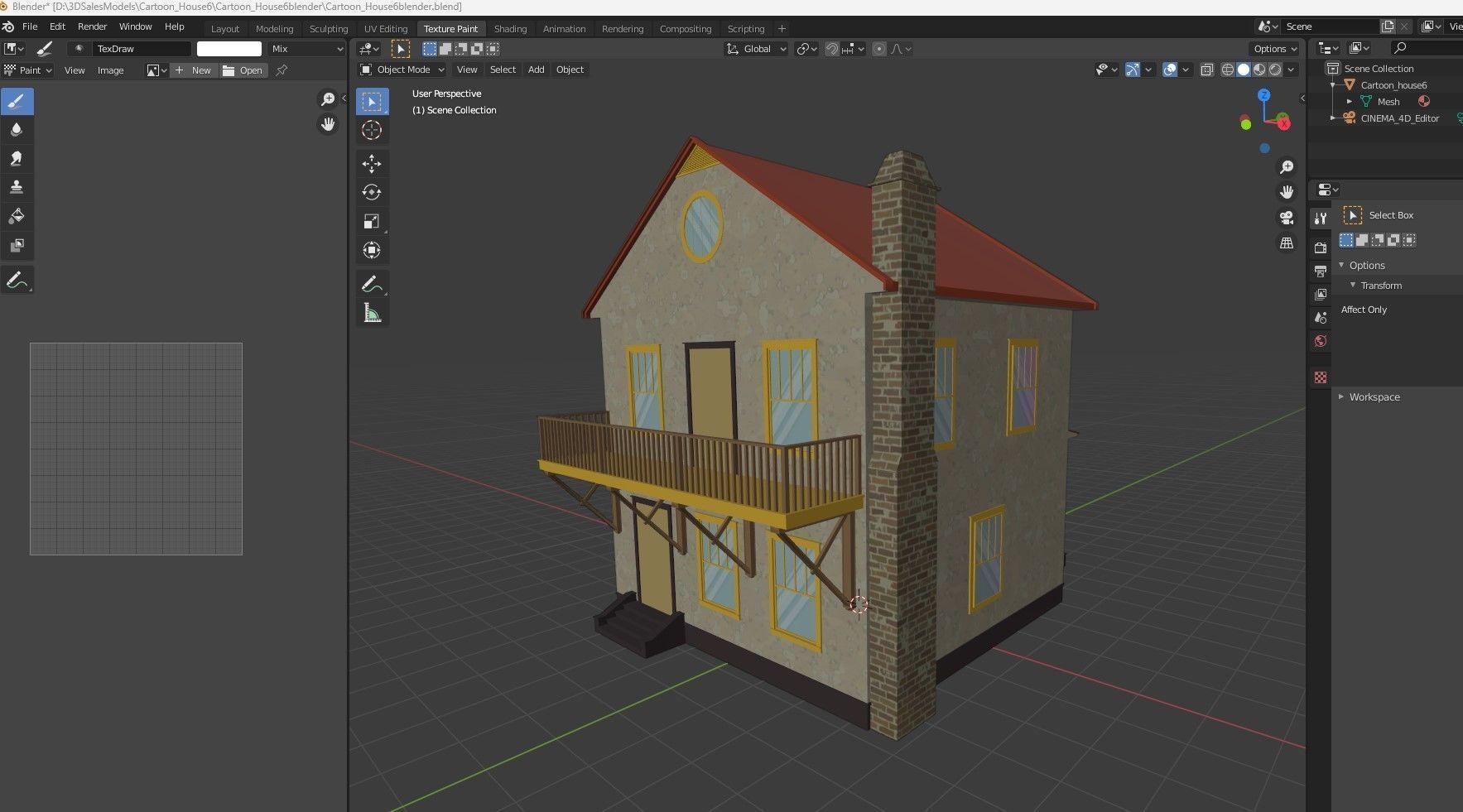
Task: Click the pan hand icon in image editor
Action: tap(328, 124)
